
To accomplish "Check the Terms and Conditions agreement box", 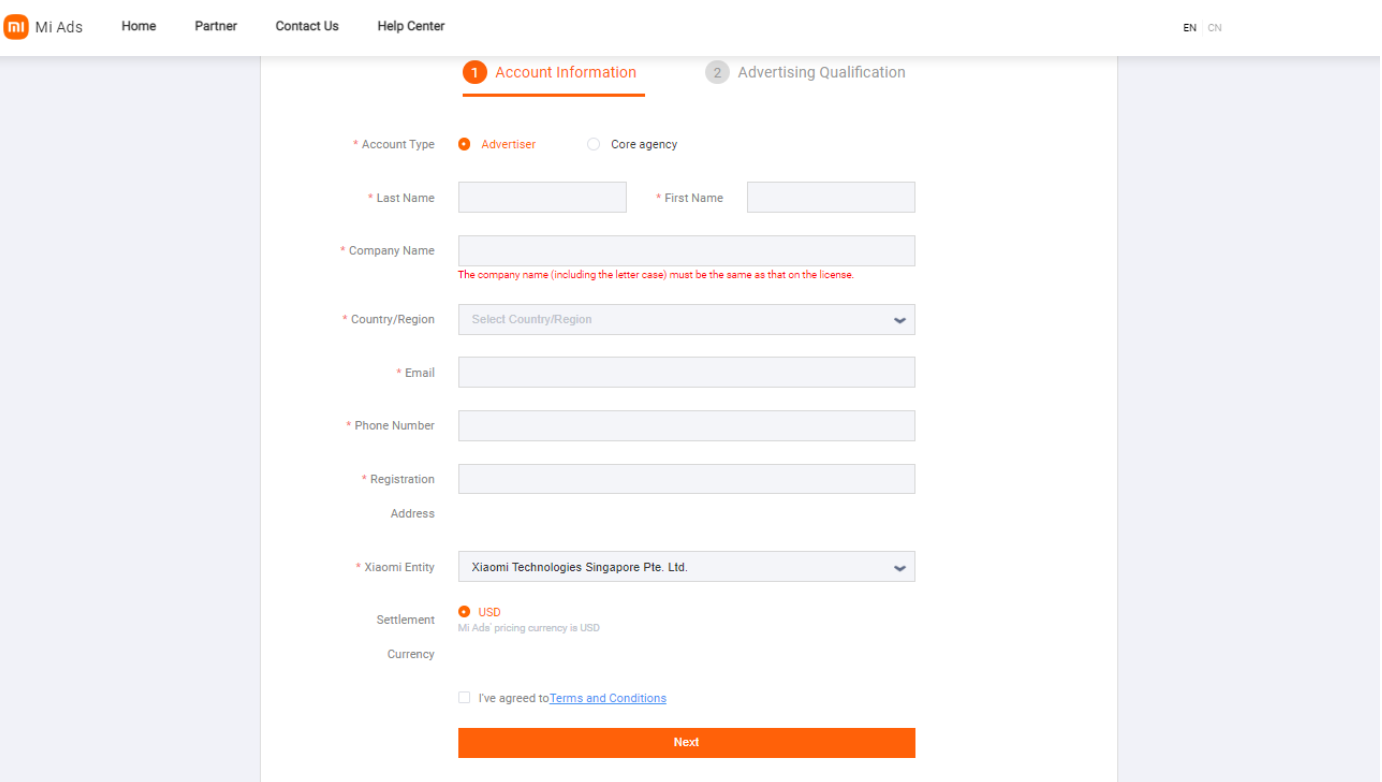I will (464, 698).
